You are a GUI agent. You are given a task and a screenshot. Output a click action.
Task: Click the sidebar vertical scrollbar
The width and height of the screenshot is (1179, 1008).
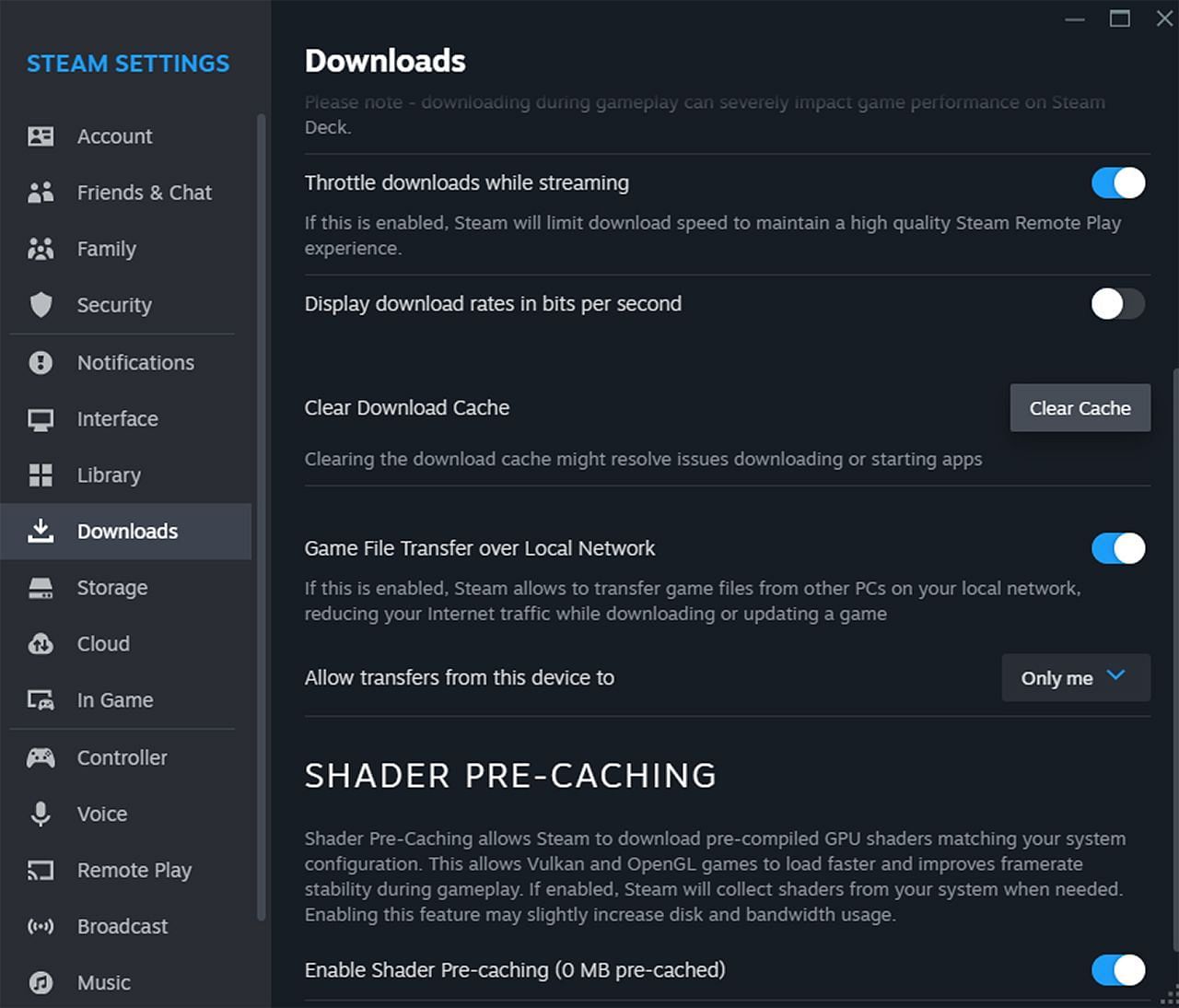click(x=261, y=516)
